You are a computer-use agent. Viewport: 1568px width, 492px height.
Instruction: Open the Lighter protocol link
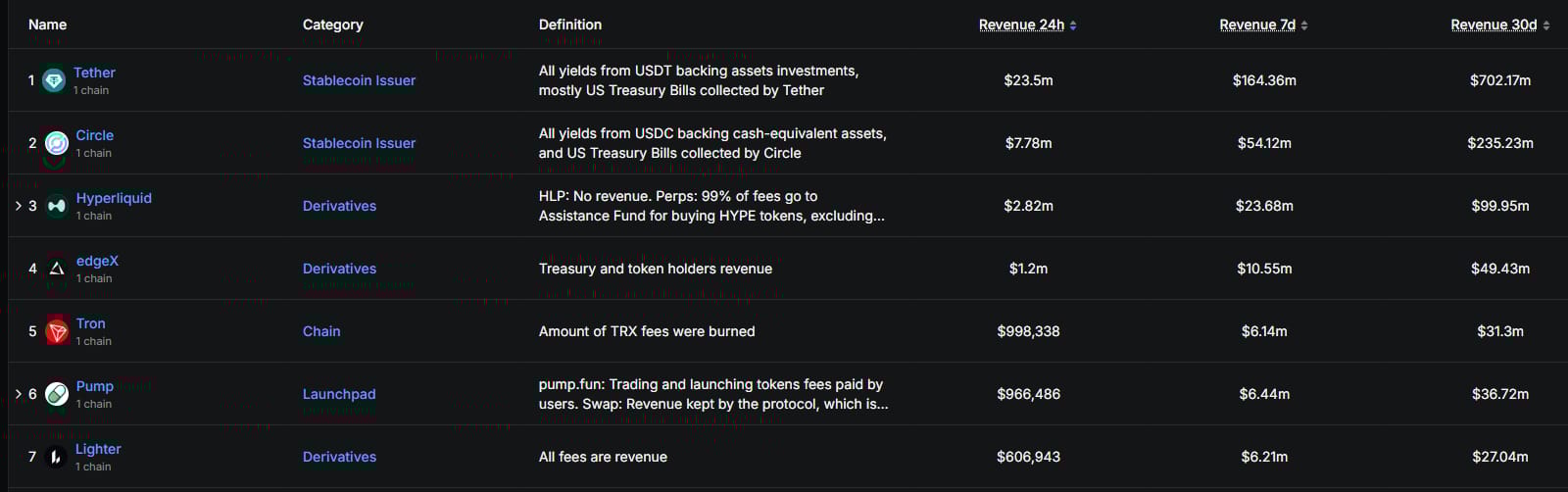pyautogui.click(x=98, y=449)
